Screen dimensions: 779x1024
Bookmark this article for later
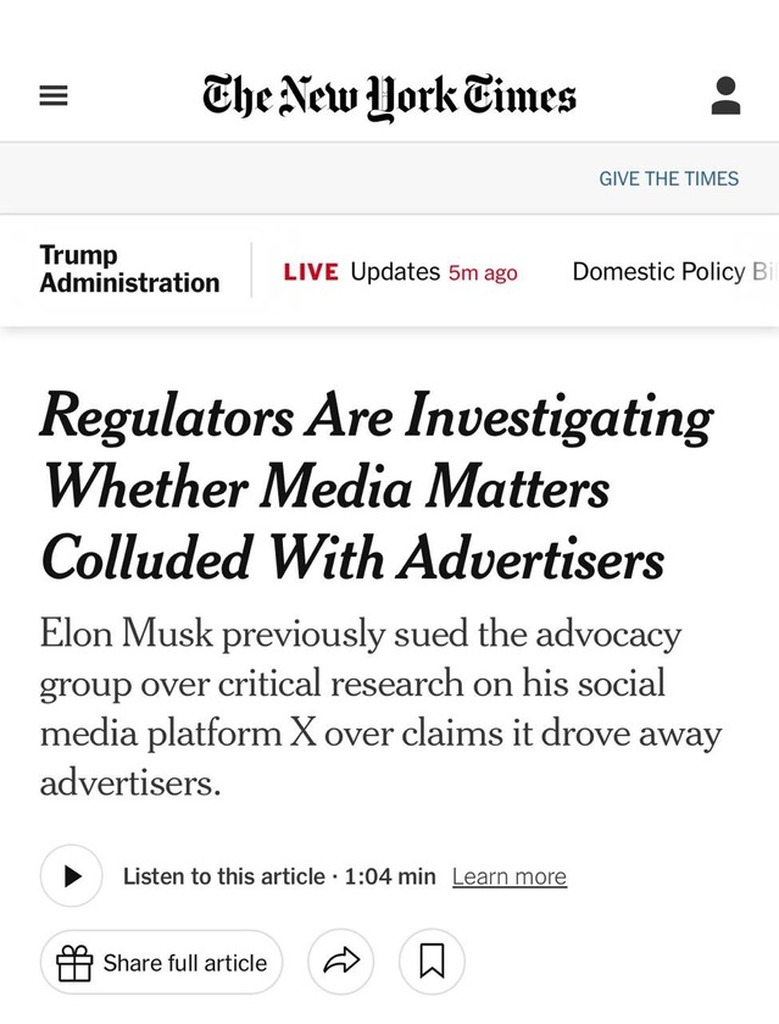tap(432, 962)
